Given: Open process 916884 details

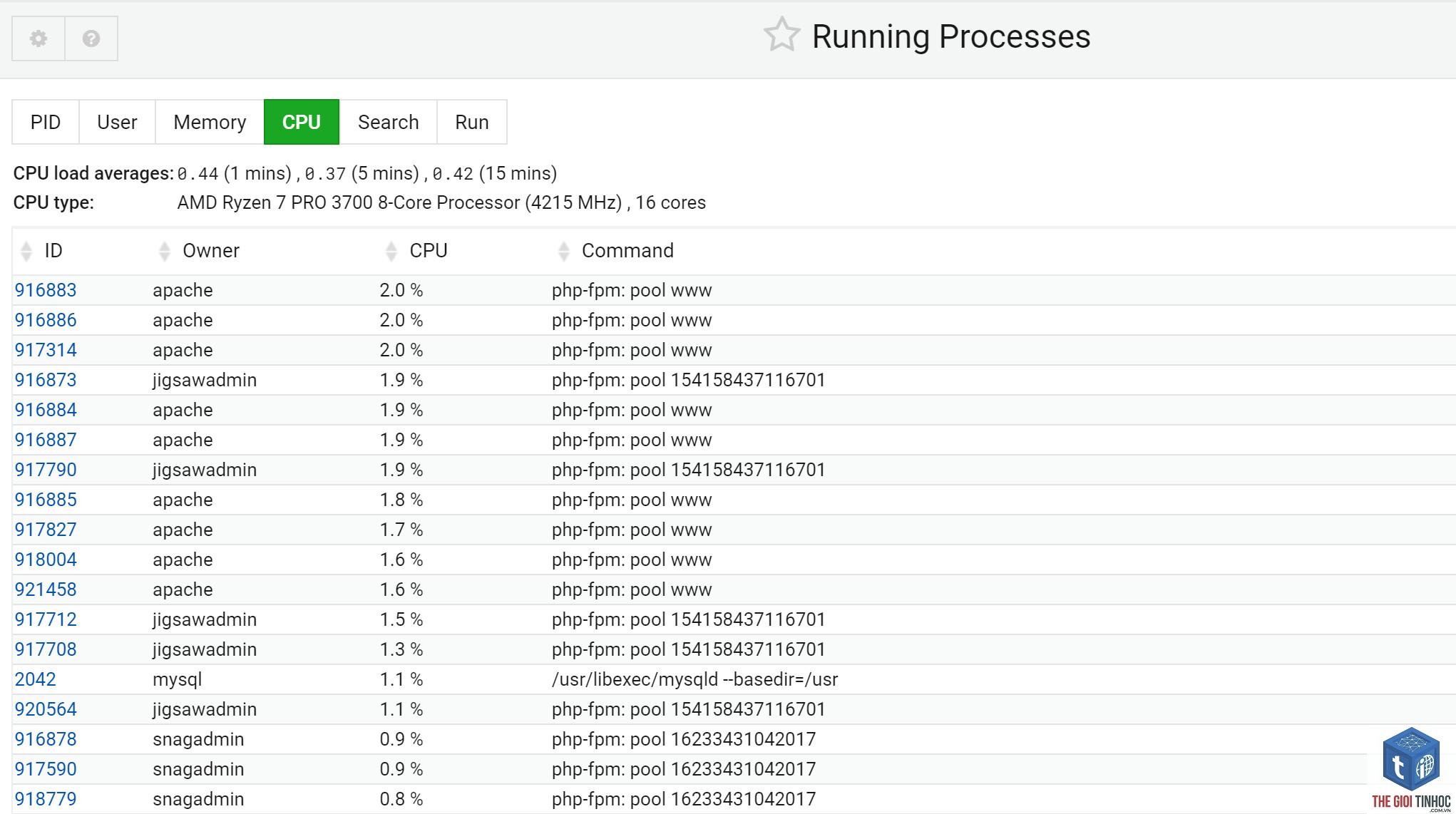Looking at the screenshot, I should click(46, 410).
